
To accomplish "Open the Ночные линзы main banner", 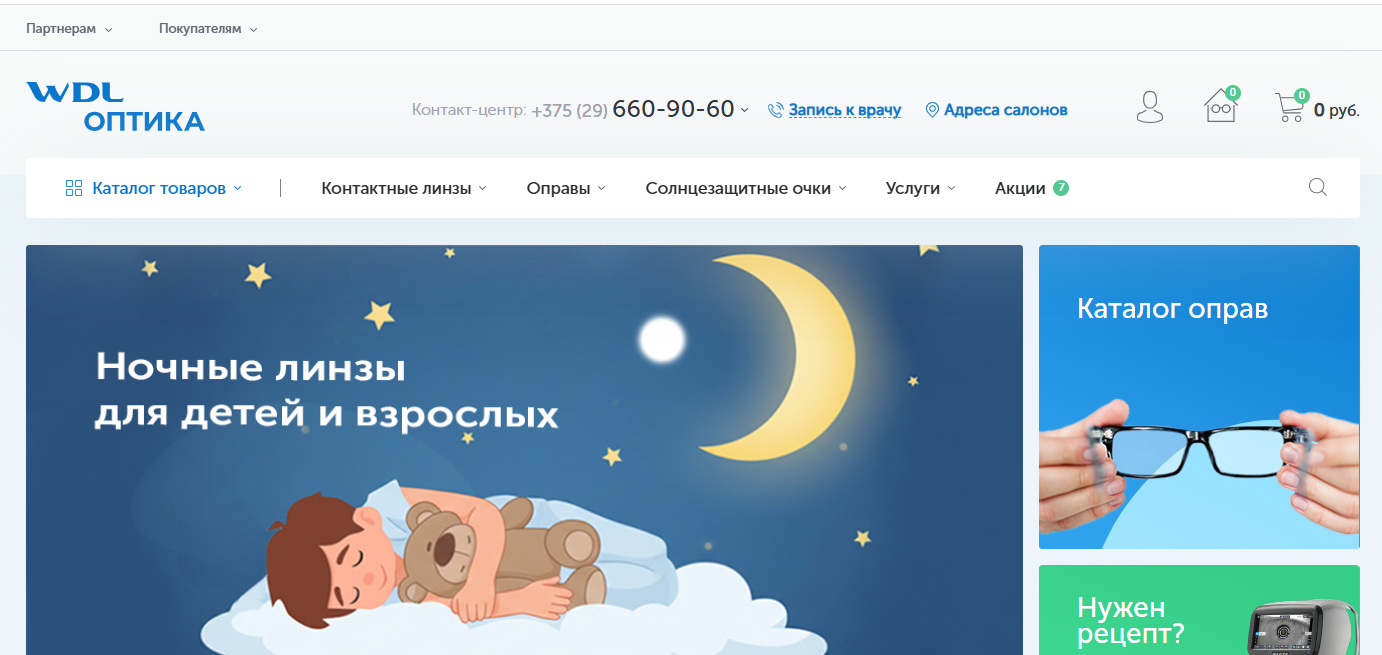I will click(524, 450).
